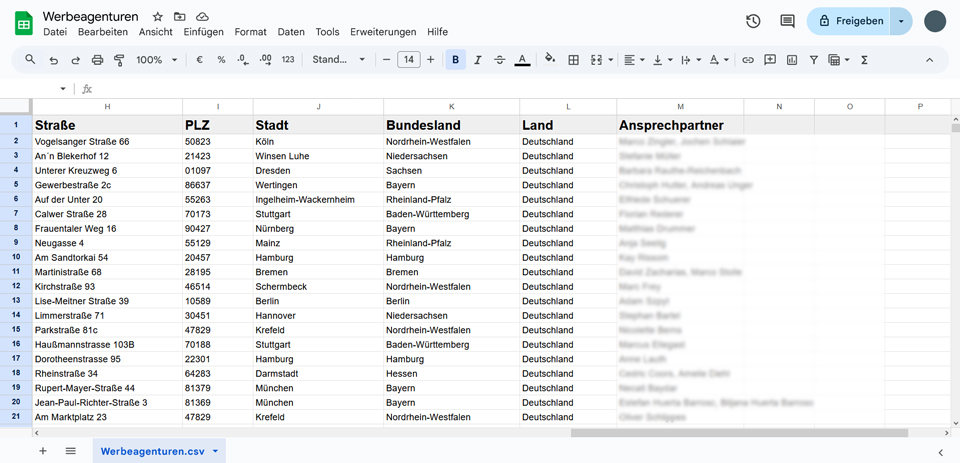Check the cloud save status icon
Viewport: 960px width, 463px height.
point(202,17)
